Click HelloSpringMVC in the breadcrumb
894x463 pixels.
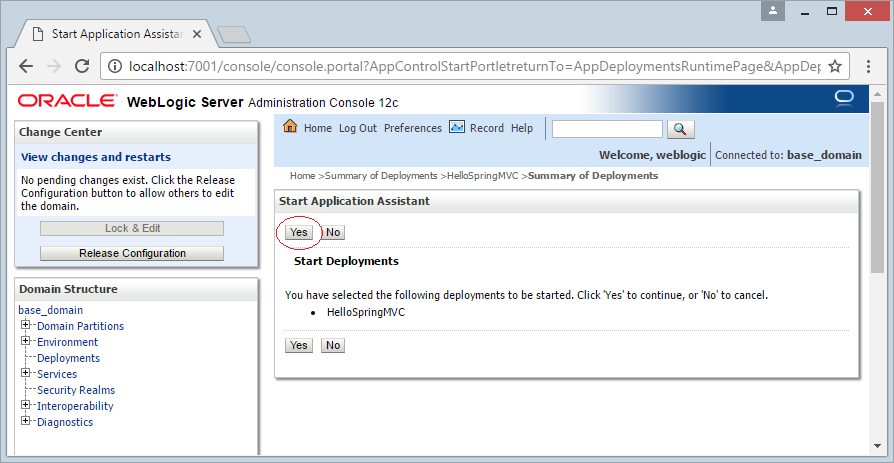click(482, 176)
